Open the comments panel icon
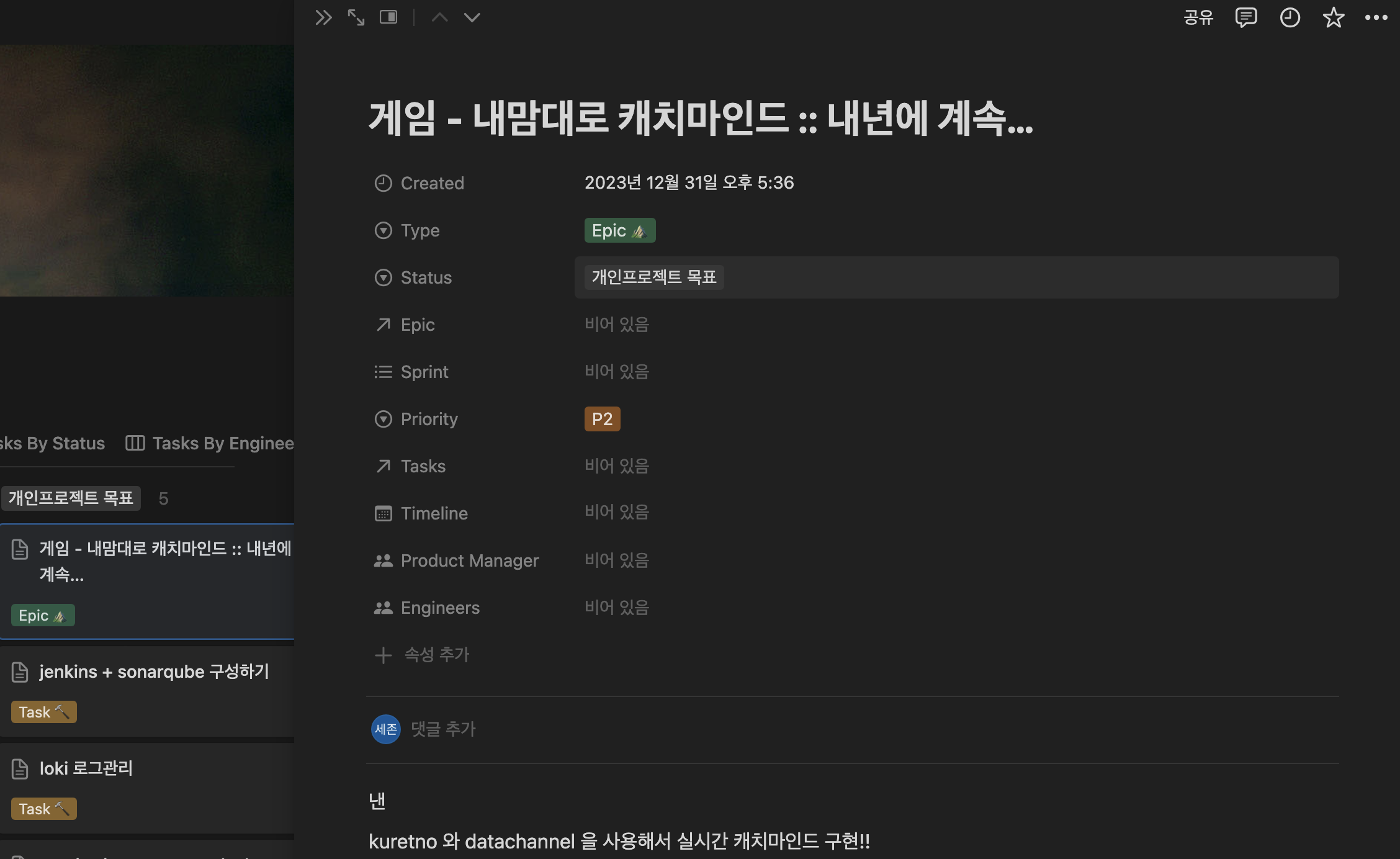The width and height of the screenshot is (1400, 859). (1245, 17)
